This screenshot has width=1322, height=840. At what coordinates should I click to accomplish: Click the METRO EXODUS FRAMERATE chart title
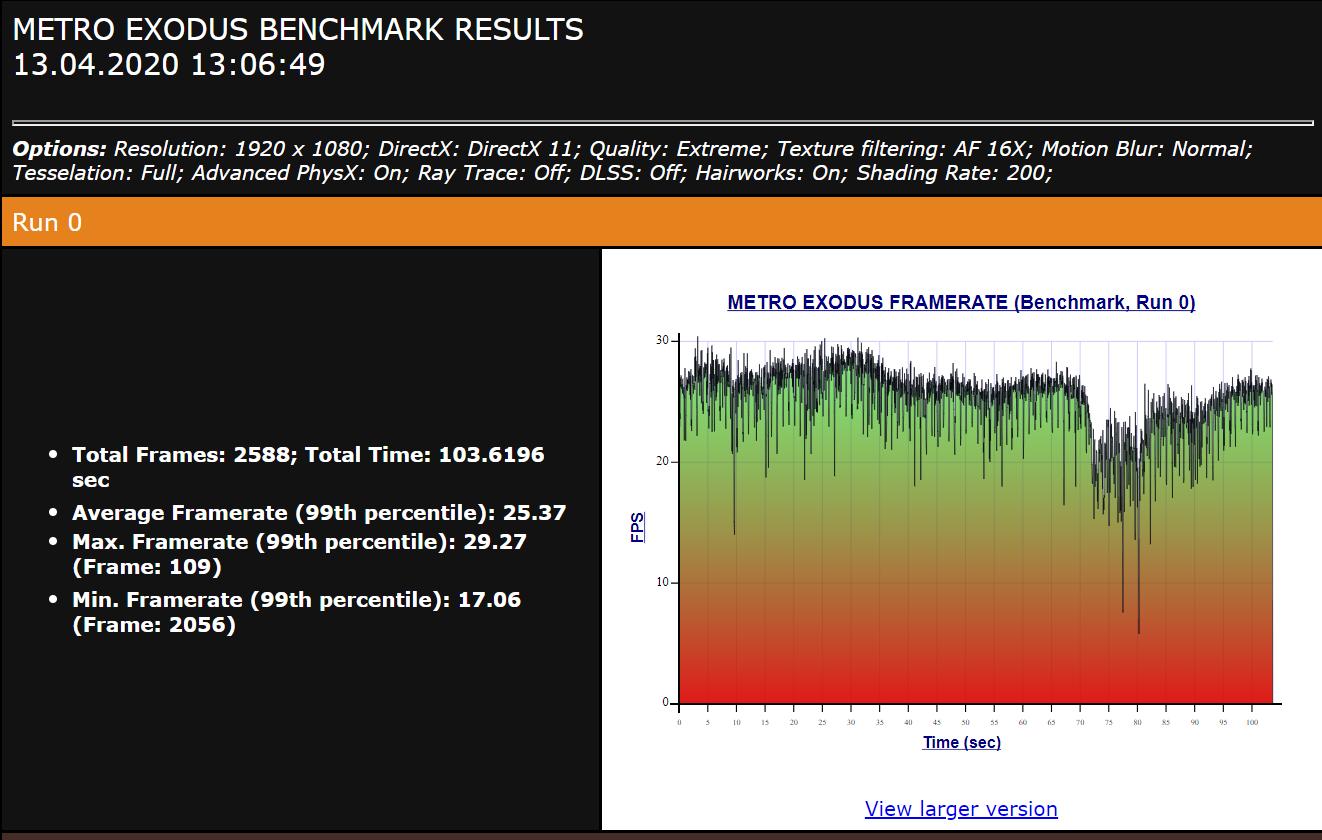click(961, 303)
